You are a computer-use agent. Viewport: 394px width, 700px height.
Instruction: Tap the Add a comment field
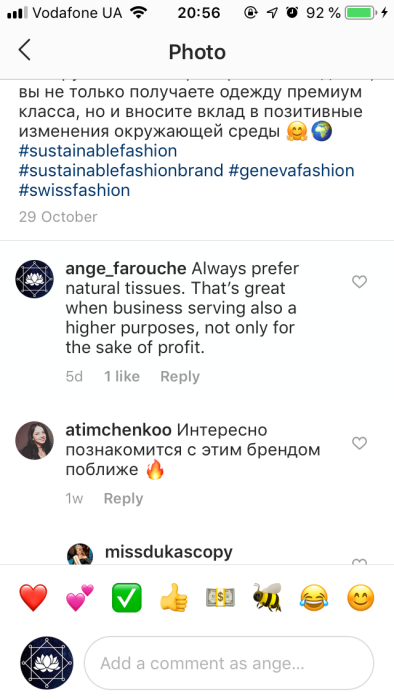pos(228,663)
